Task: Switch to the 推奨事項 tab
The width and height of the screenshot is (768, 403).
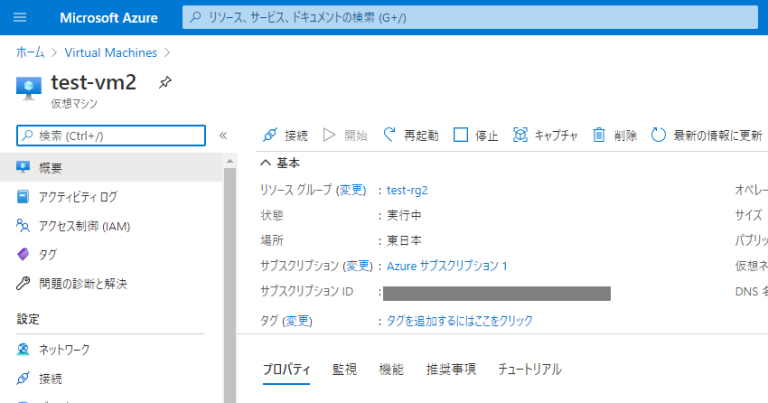Action: click(451, 369)
